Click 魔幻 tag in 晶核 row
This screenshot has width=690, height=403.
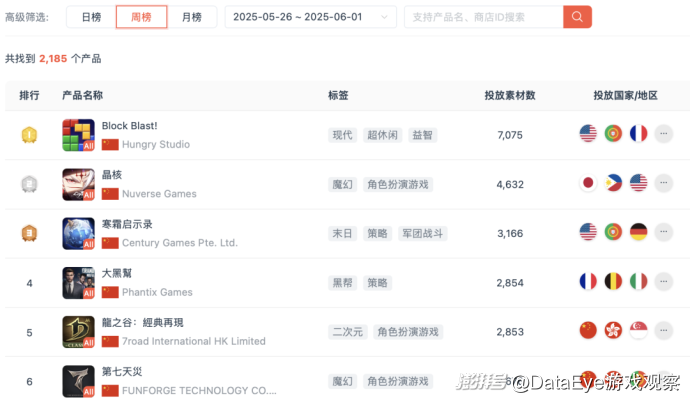[x=342, y=184]
